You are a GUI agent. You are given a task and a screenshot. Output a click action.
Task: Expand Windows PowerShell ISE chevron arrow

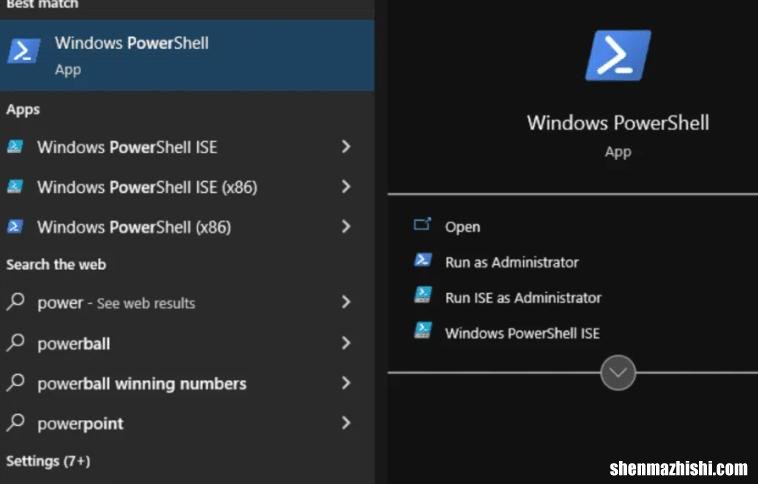point(346,147)
